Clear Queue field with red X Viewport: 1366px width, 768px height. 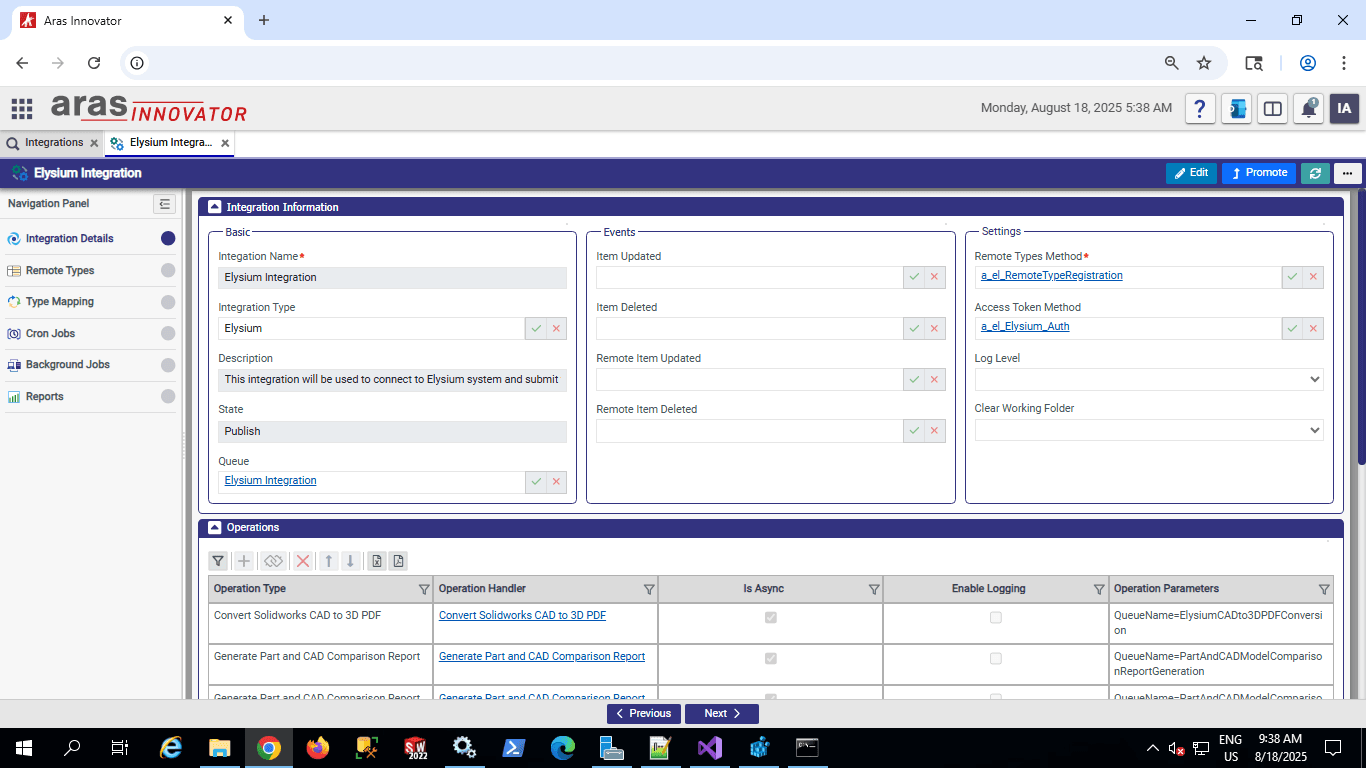557,482
